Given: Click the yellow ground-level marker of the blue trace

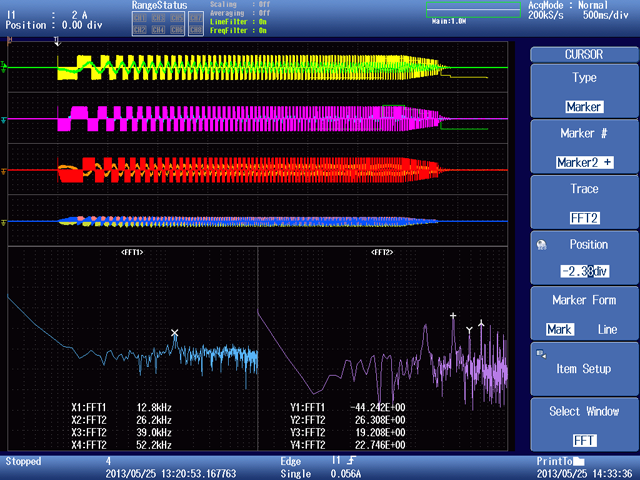Looking at the screenshot, I should [x=4, y=223].
